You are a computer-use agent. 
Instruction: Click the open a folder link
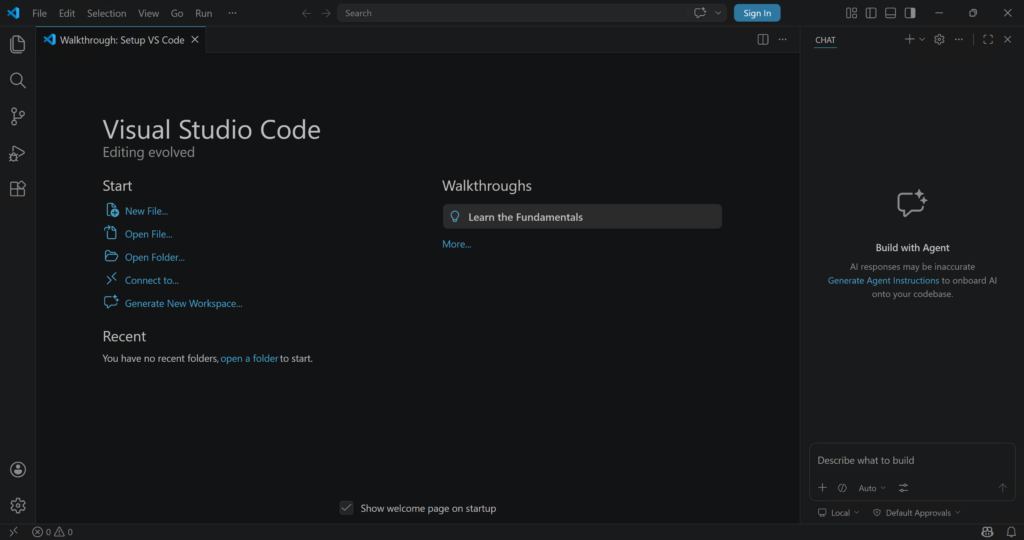point(249,358)
